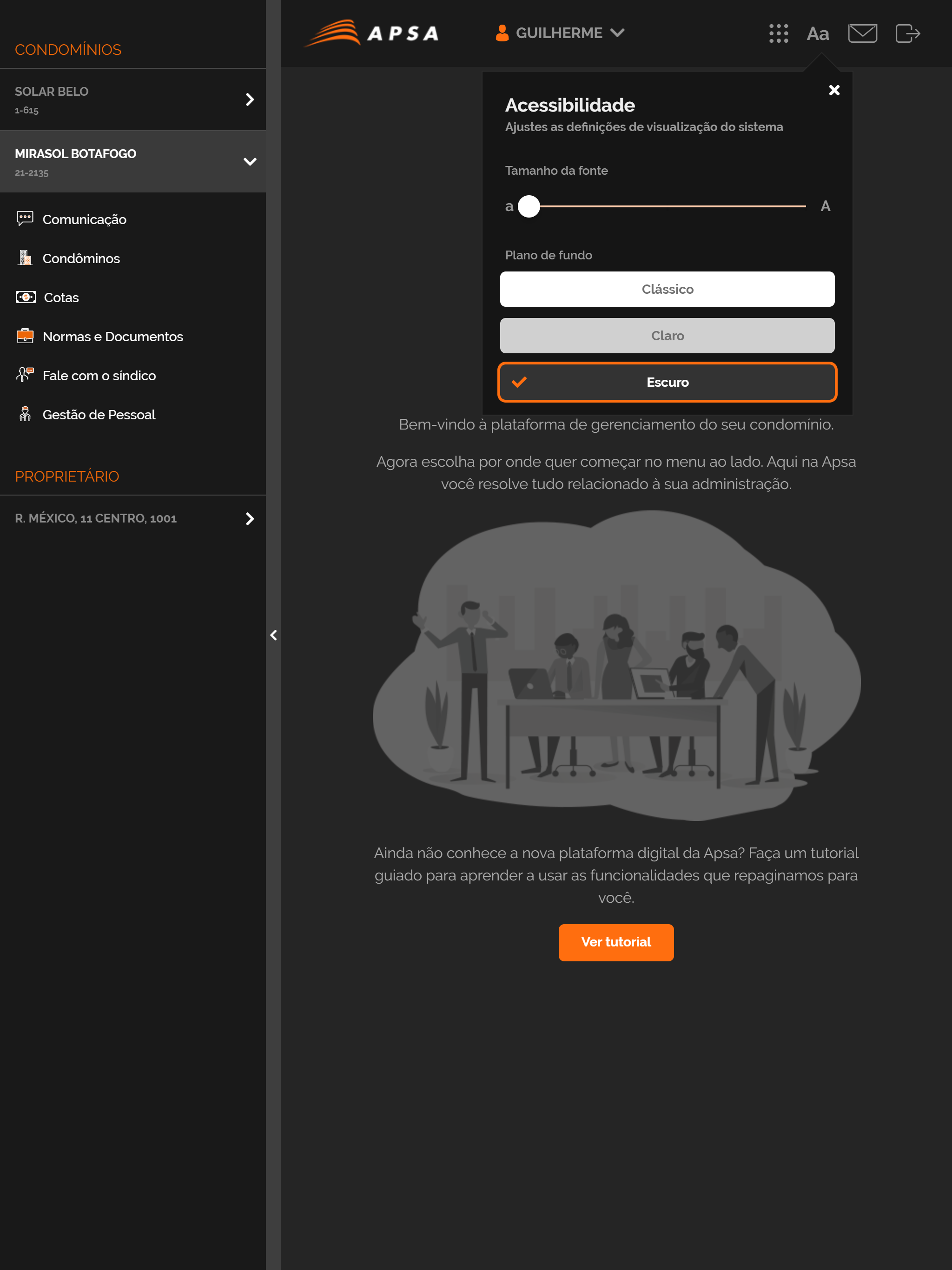Click large 'A' font size label
The width and height of the screenshot is (952, 1270).
pos(826,206)
